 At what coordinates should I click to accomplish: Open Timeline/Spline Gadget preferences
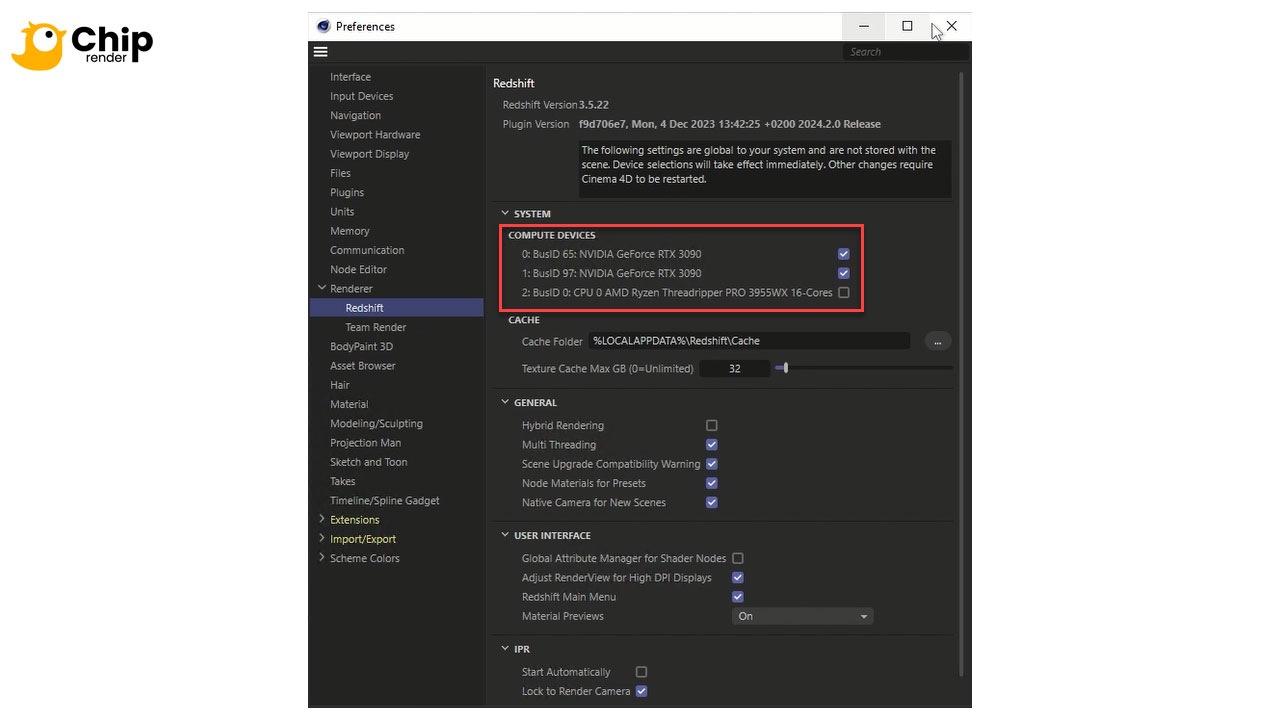coord(385,500)
